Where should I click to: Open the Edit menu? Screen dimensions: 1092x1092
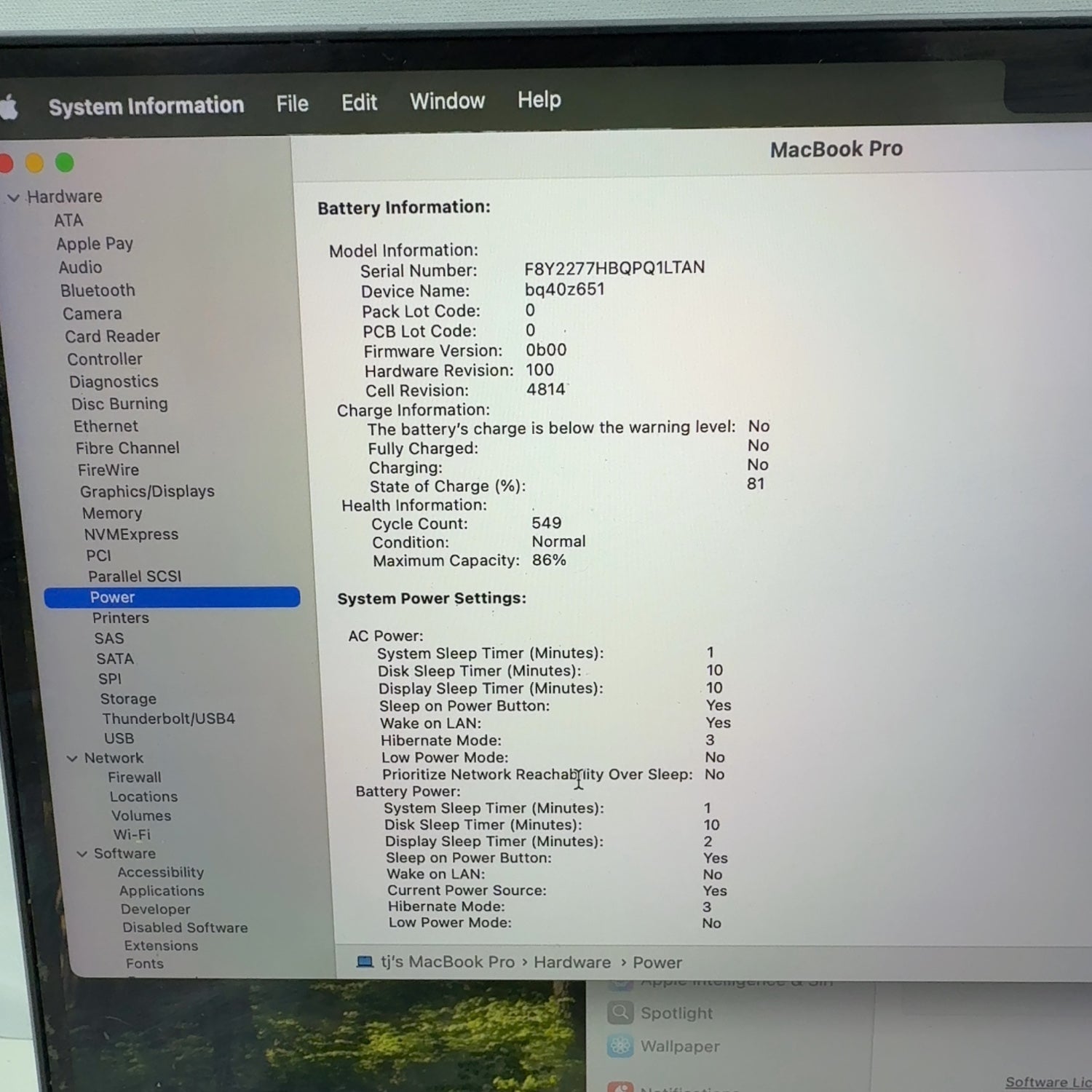(360, 102)
